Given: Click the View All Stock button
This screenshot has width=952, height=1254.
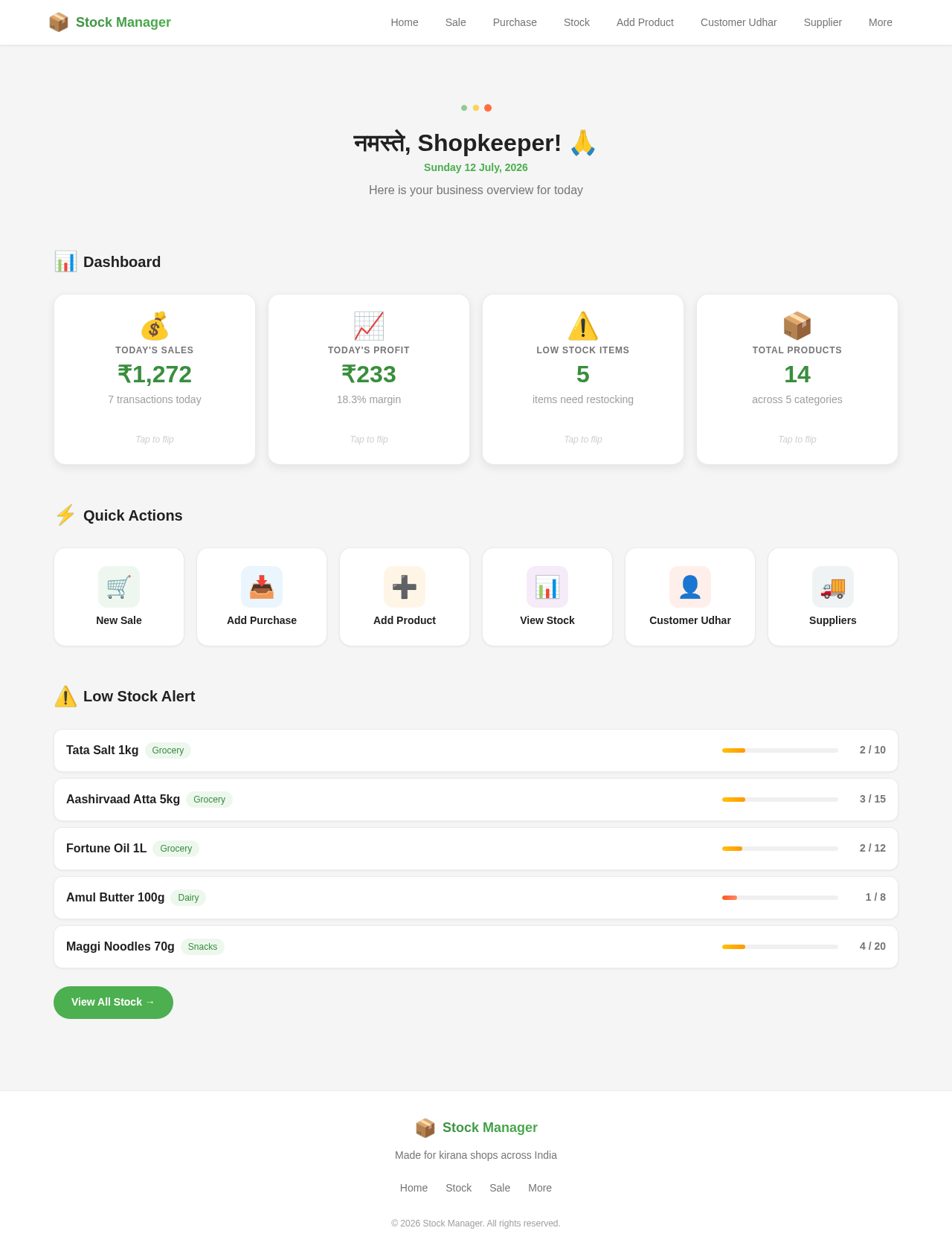Looking at the screenshot, I should tap(113, 1003).
